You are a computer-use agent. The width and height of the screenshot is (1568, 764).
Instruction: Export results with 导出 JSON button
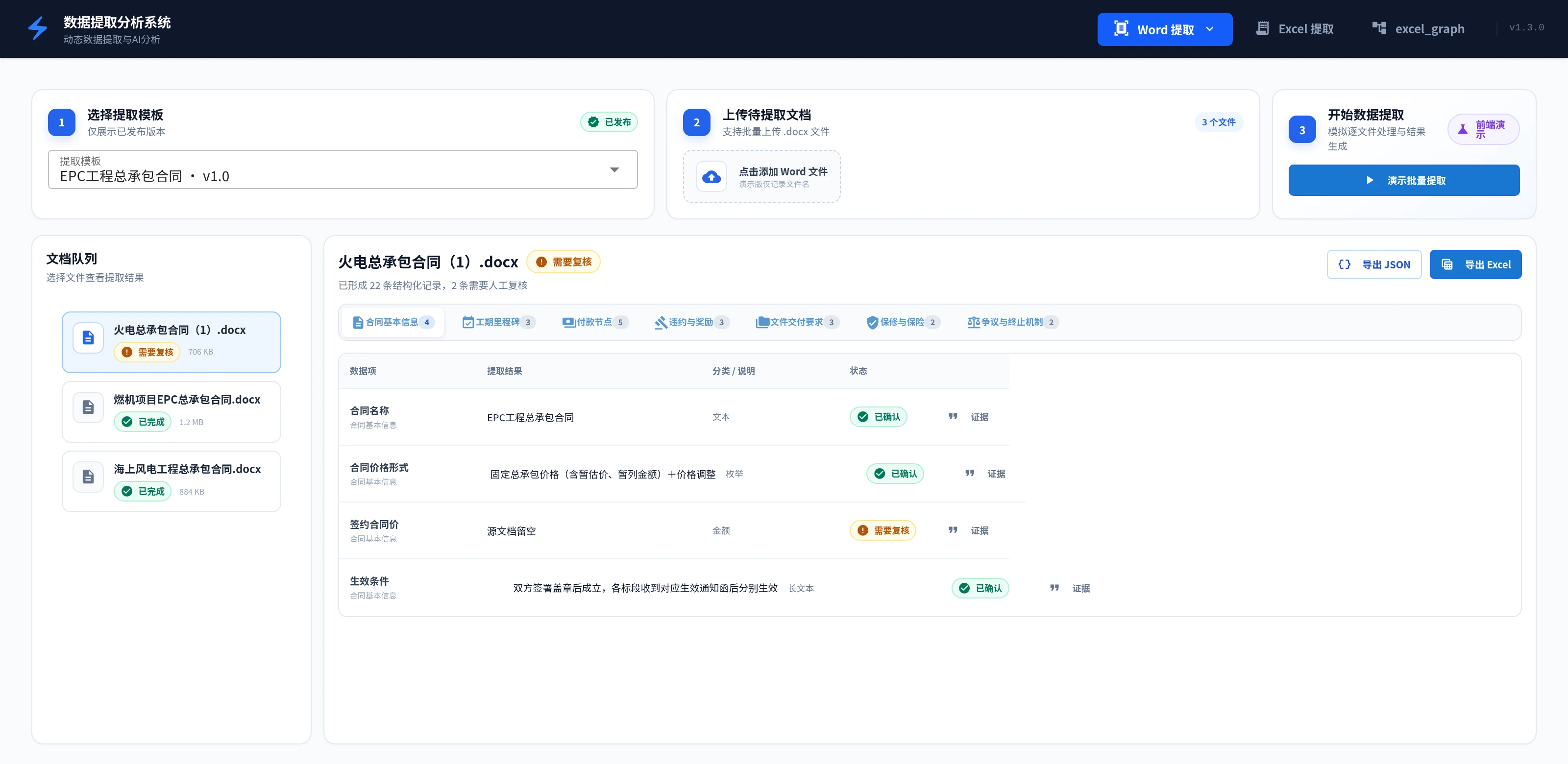point(1374,264)
